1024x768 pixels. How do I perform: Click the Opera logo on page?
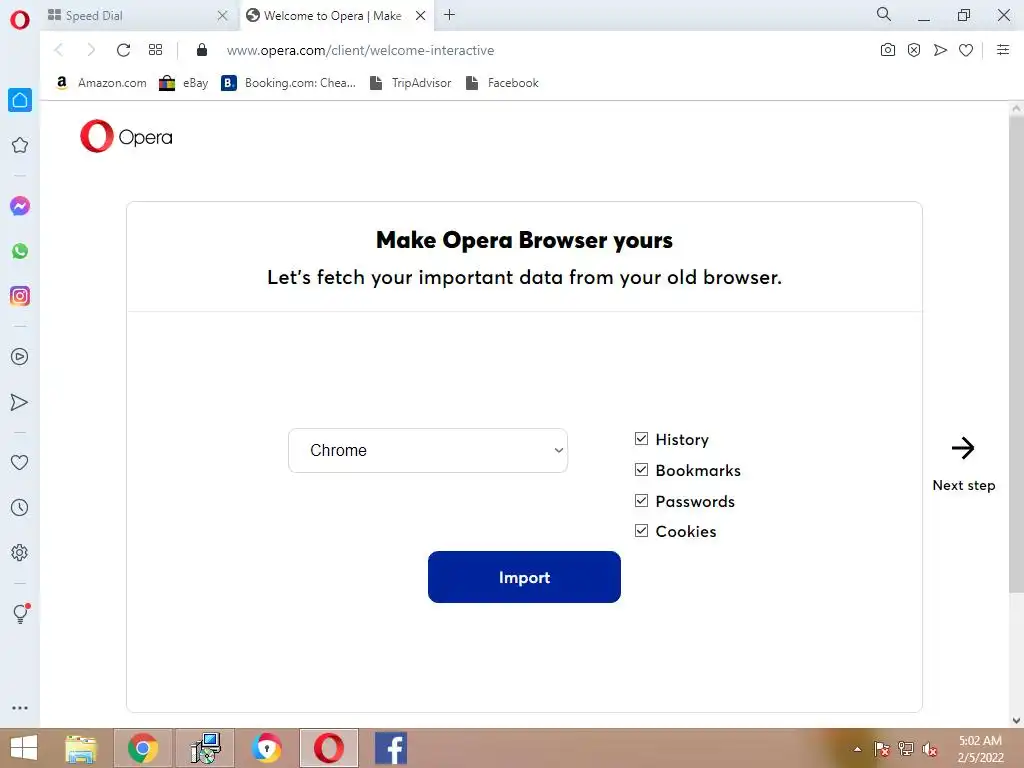126,136
